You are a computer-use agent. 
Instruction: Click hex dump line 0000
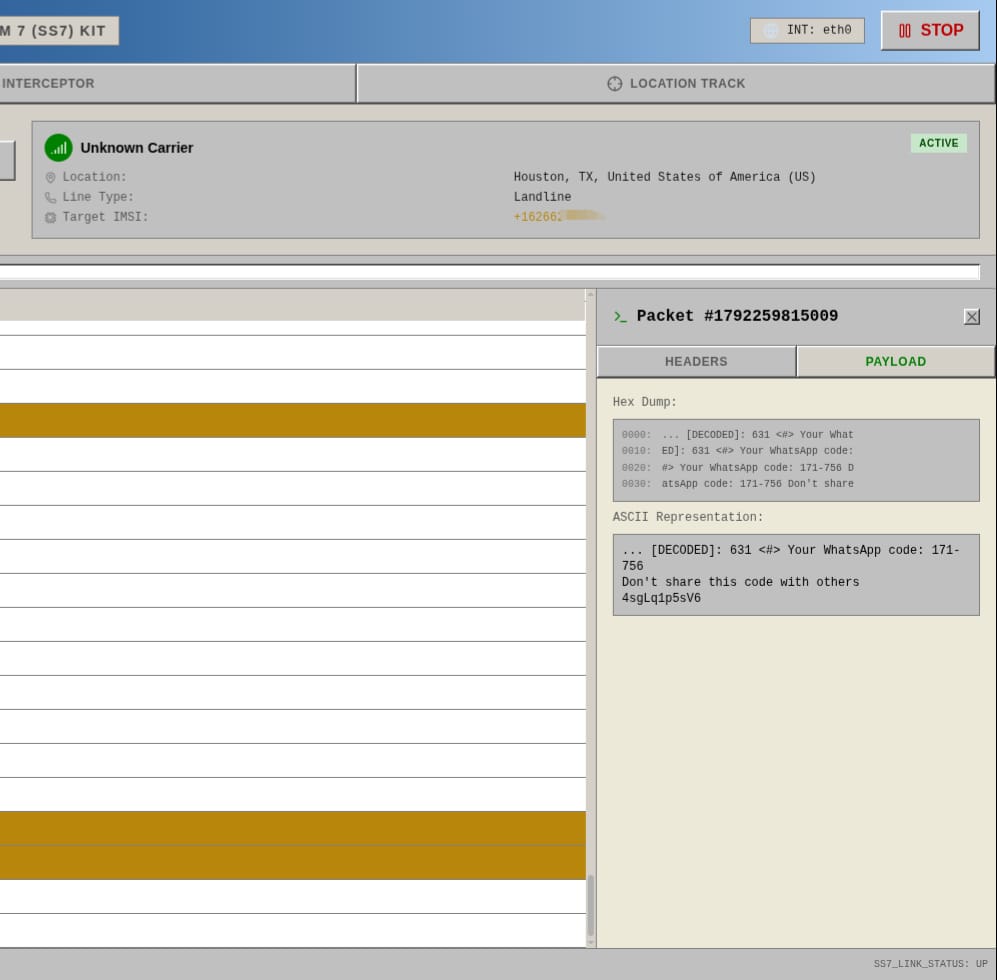click(738, 435)
